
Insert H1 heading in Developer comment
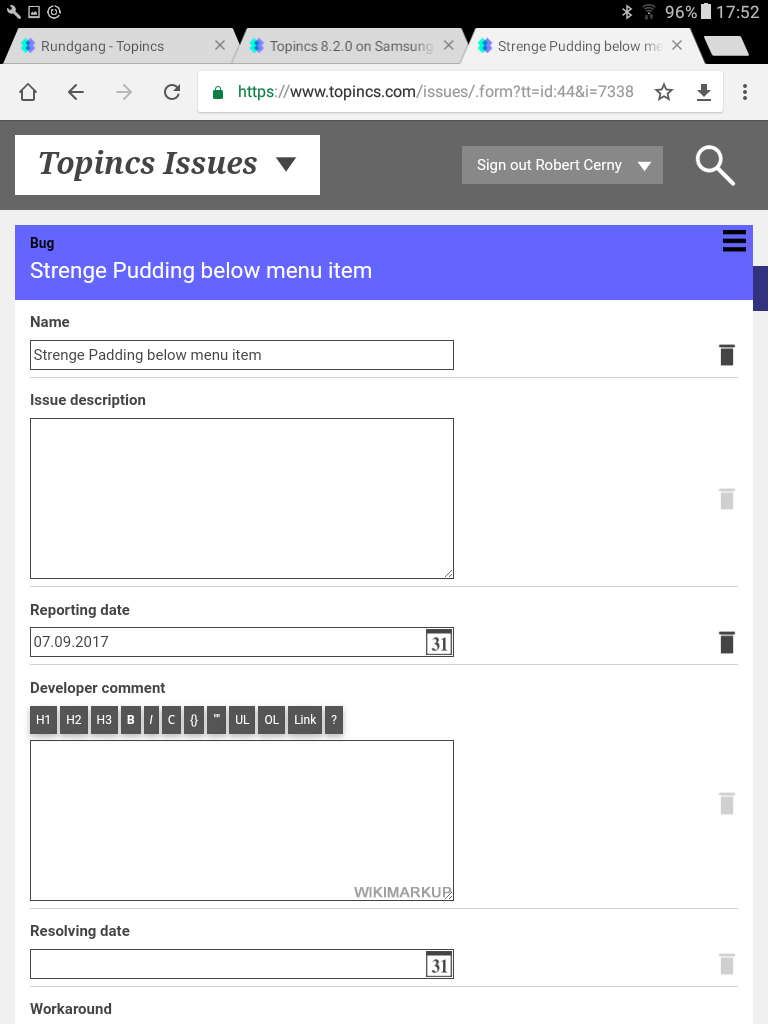coord(43,720)
